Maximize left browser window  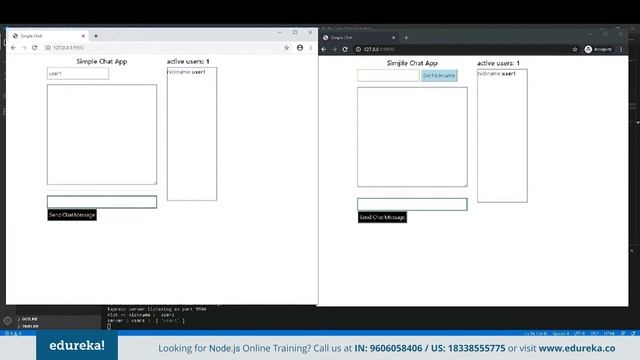point(295,32)
